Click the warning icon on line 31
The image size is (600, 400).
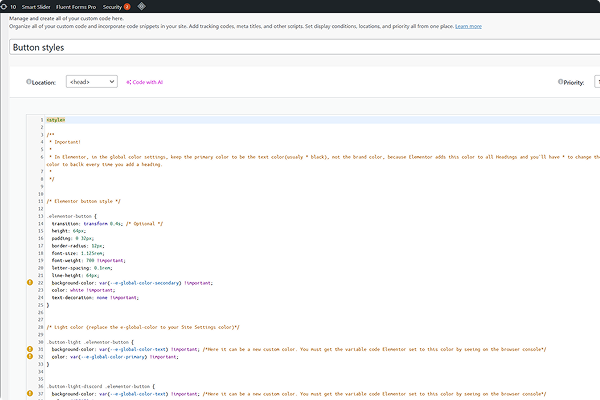tap(30, 349)
